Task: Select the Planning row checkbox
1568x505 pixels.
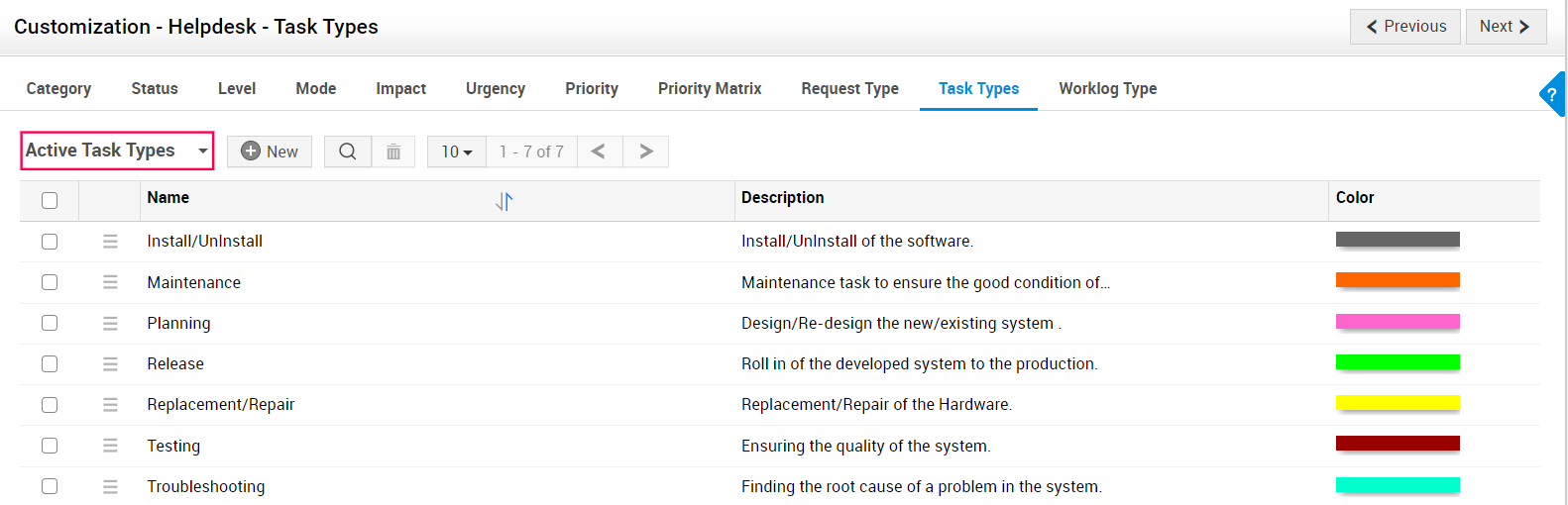Action: (50, 323)
